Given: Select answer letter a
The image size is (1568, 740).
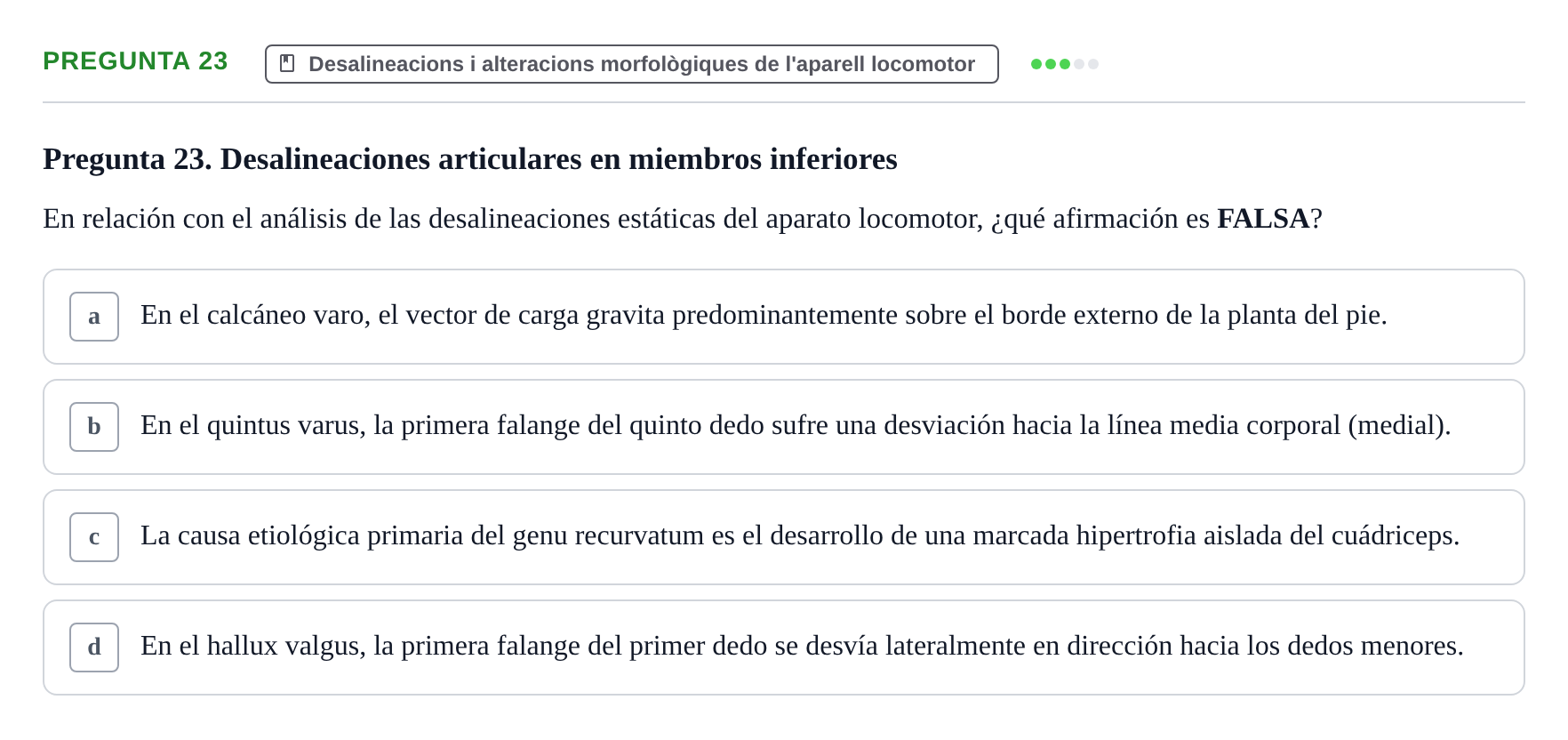Looking at the screenshot, I should [94, 317].
